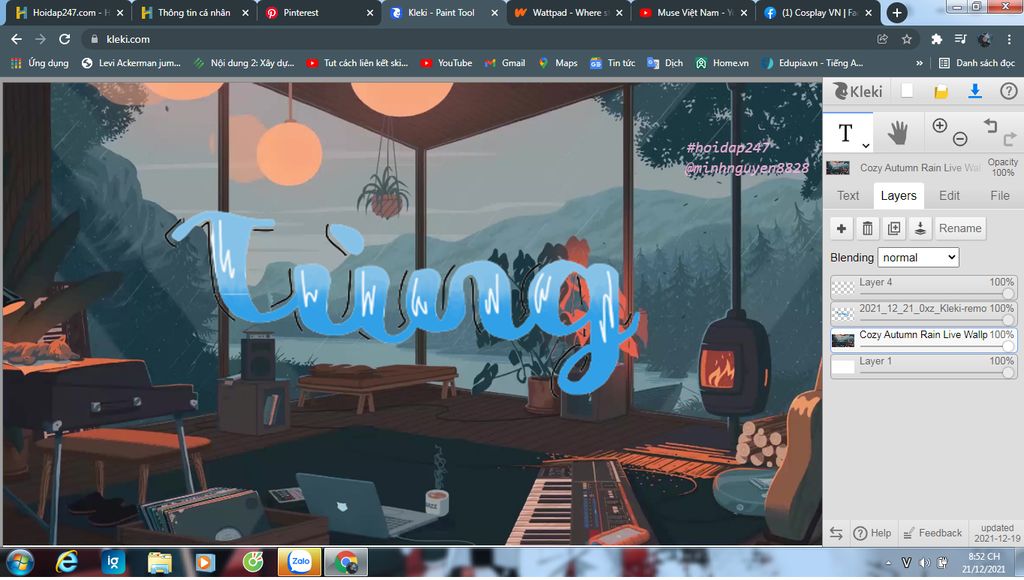Select the 2021_12_21_0xz_Kleki-remo layer
The width and height of the screenshot is (1024, 580).
[923, 313]
